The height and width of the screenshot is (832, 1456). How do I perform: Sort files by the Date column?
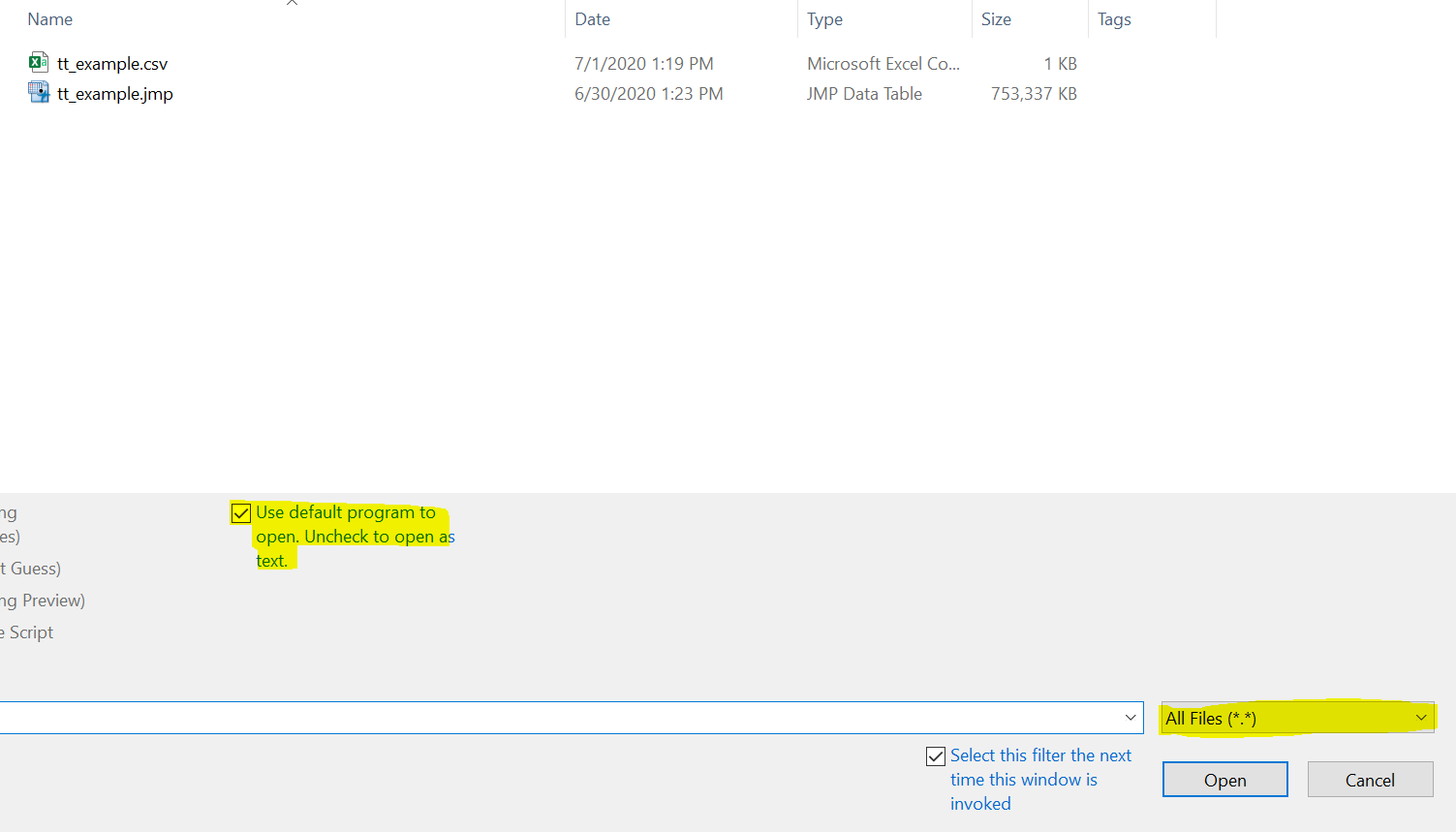[x=592, y=18]
